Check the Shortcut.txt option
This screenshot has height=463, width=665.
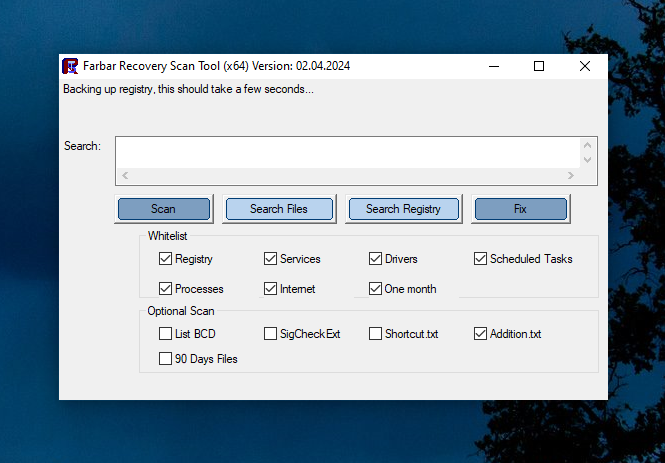[375, 334]
